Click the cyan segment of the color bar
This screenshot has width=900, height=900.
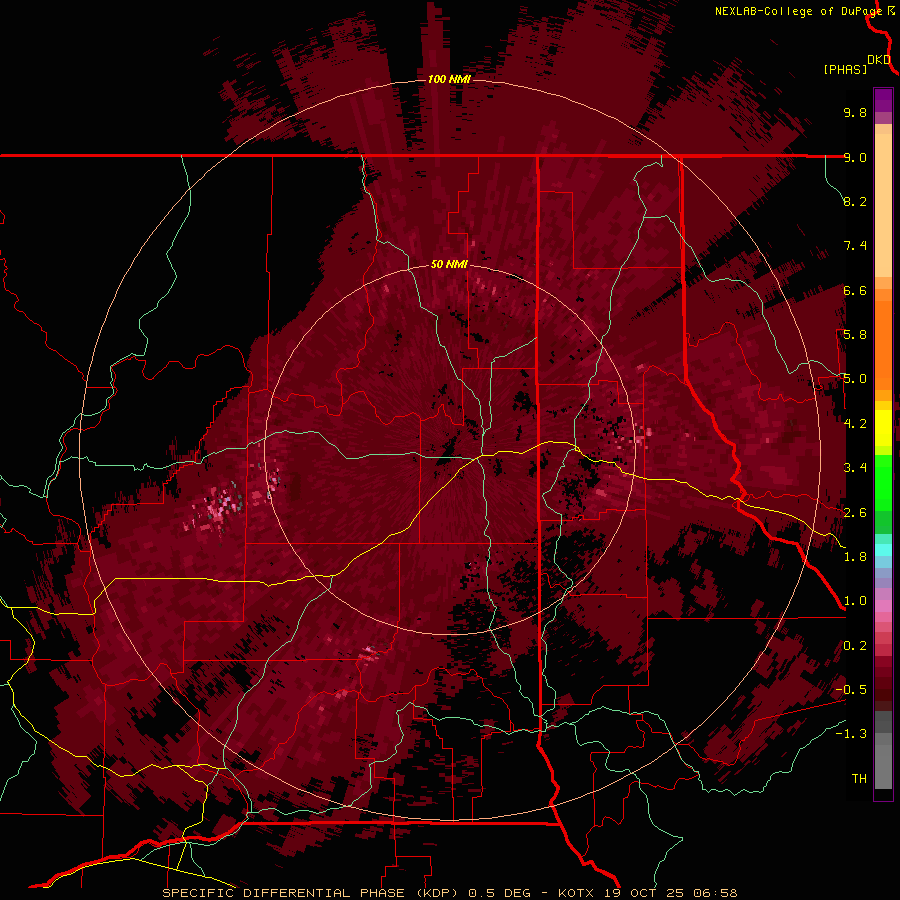click(883, 550)
